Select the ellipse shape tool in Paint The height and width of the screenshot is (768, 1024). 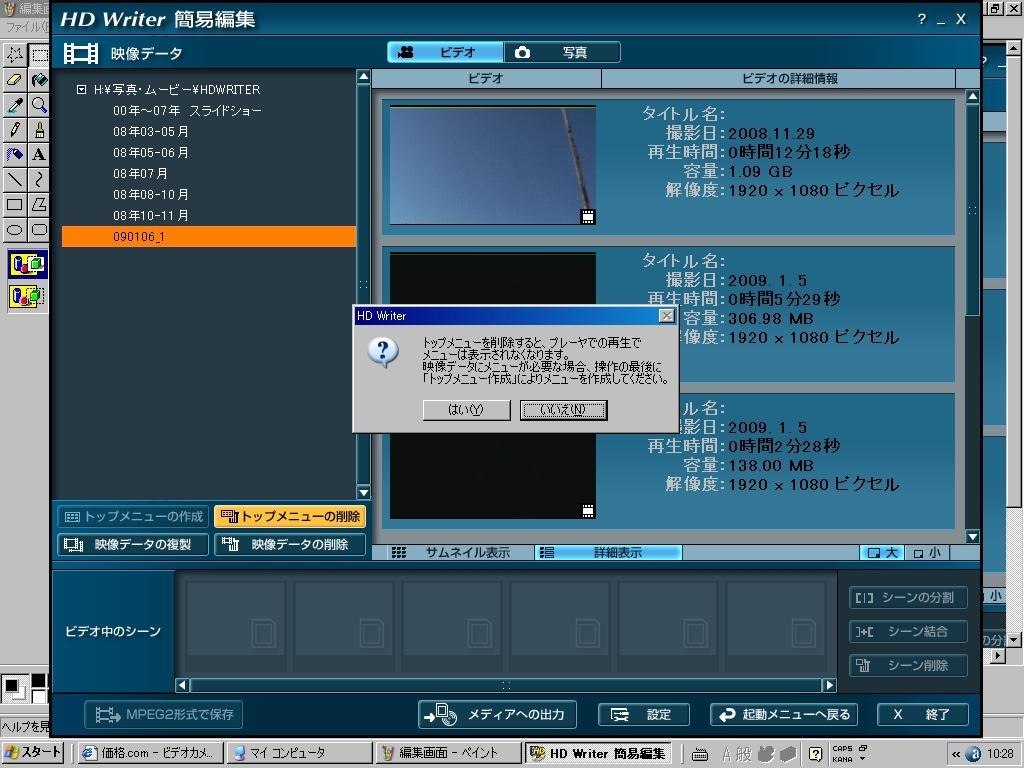click(x=14, y=229)
